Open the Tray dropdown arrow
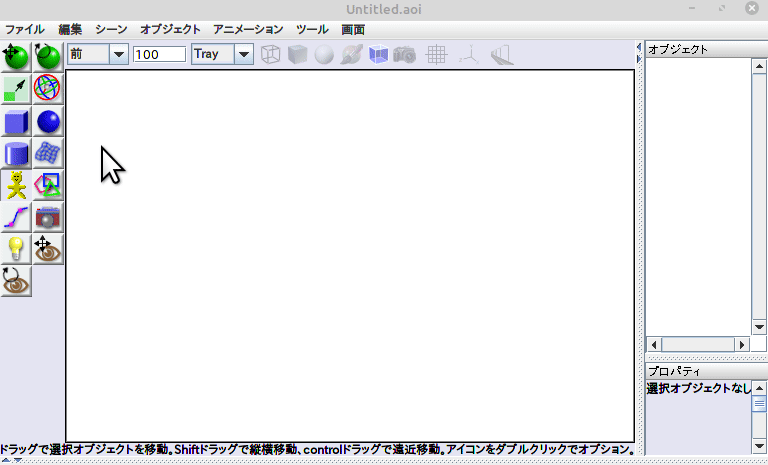Viewport: 768px width, 465px height. [244, 54]
